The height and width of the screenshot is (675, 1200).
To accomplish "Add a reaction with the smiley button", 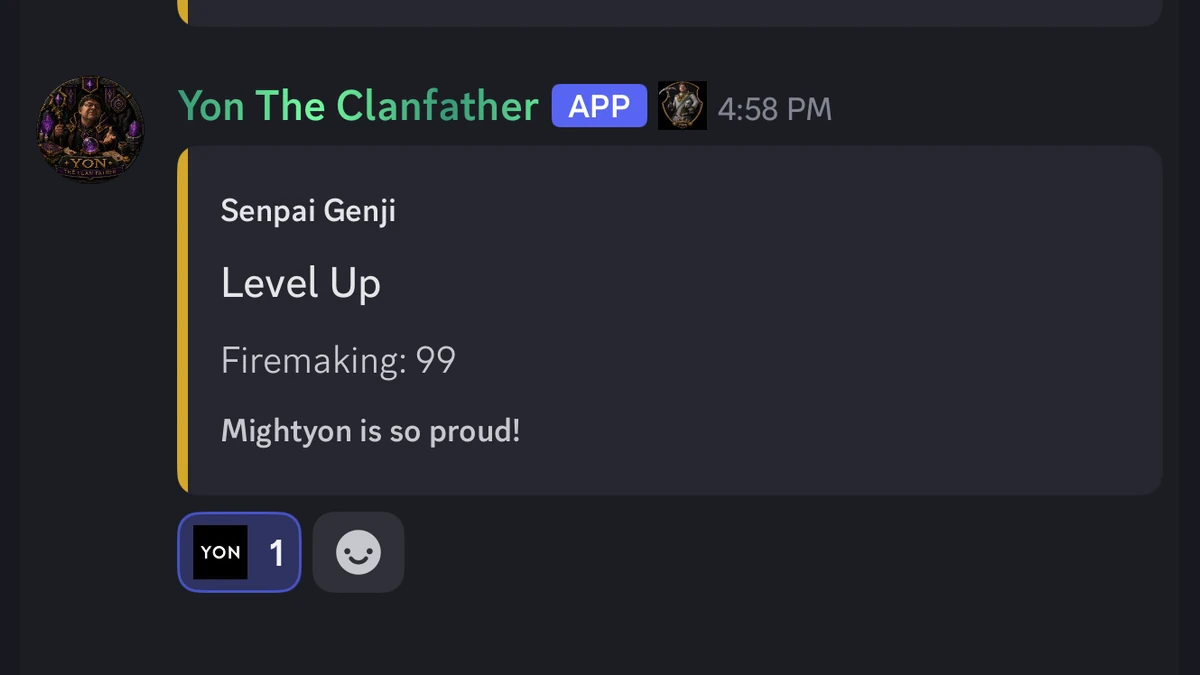I will (358, 552).
